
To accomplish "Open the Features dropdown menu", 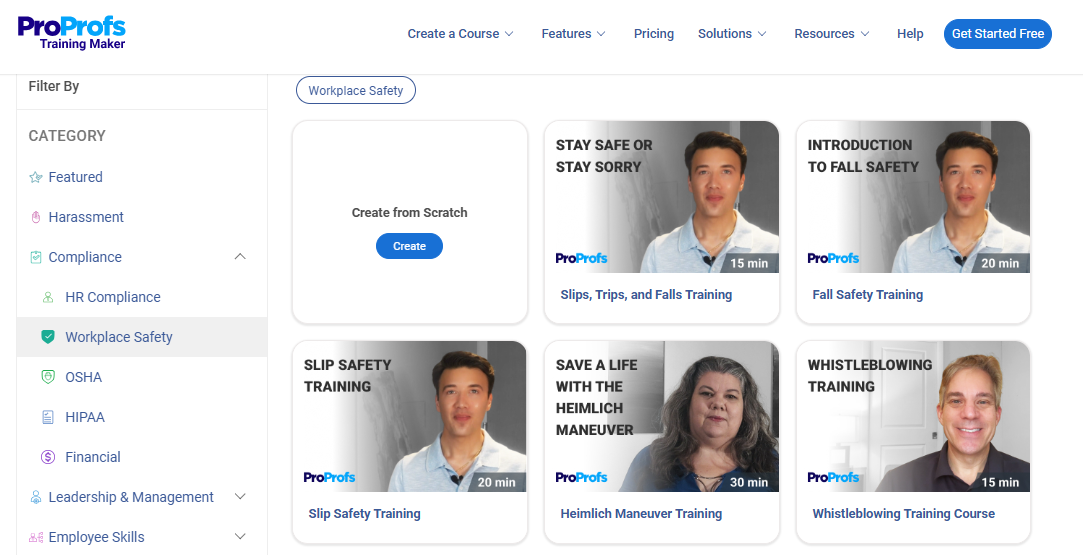I will click(x=573, y=34).
